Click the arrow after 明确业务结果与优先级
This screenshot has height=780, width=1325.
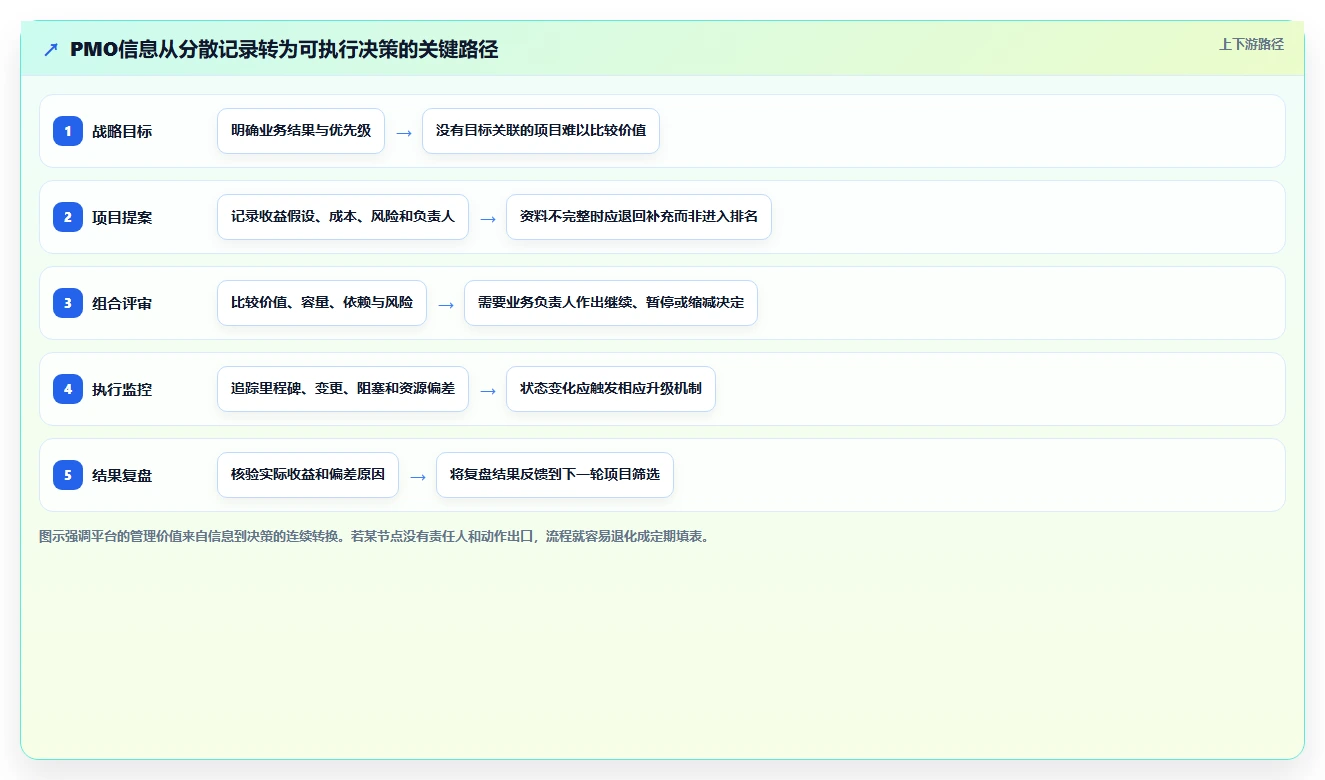click(x=404, y=132)
